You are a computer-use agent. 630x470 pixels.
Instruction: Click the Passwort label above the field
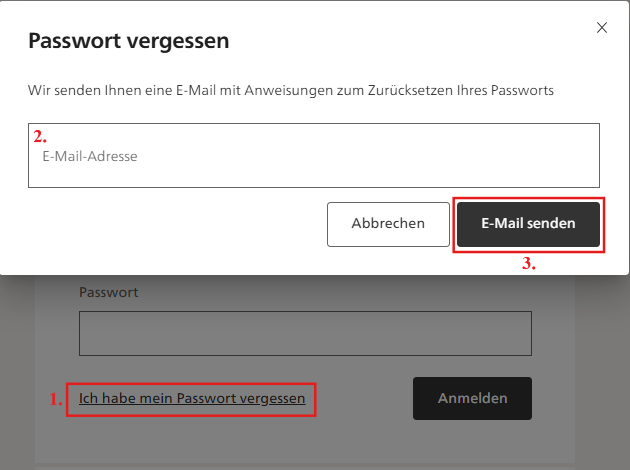tap(109, 292)
